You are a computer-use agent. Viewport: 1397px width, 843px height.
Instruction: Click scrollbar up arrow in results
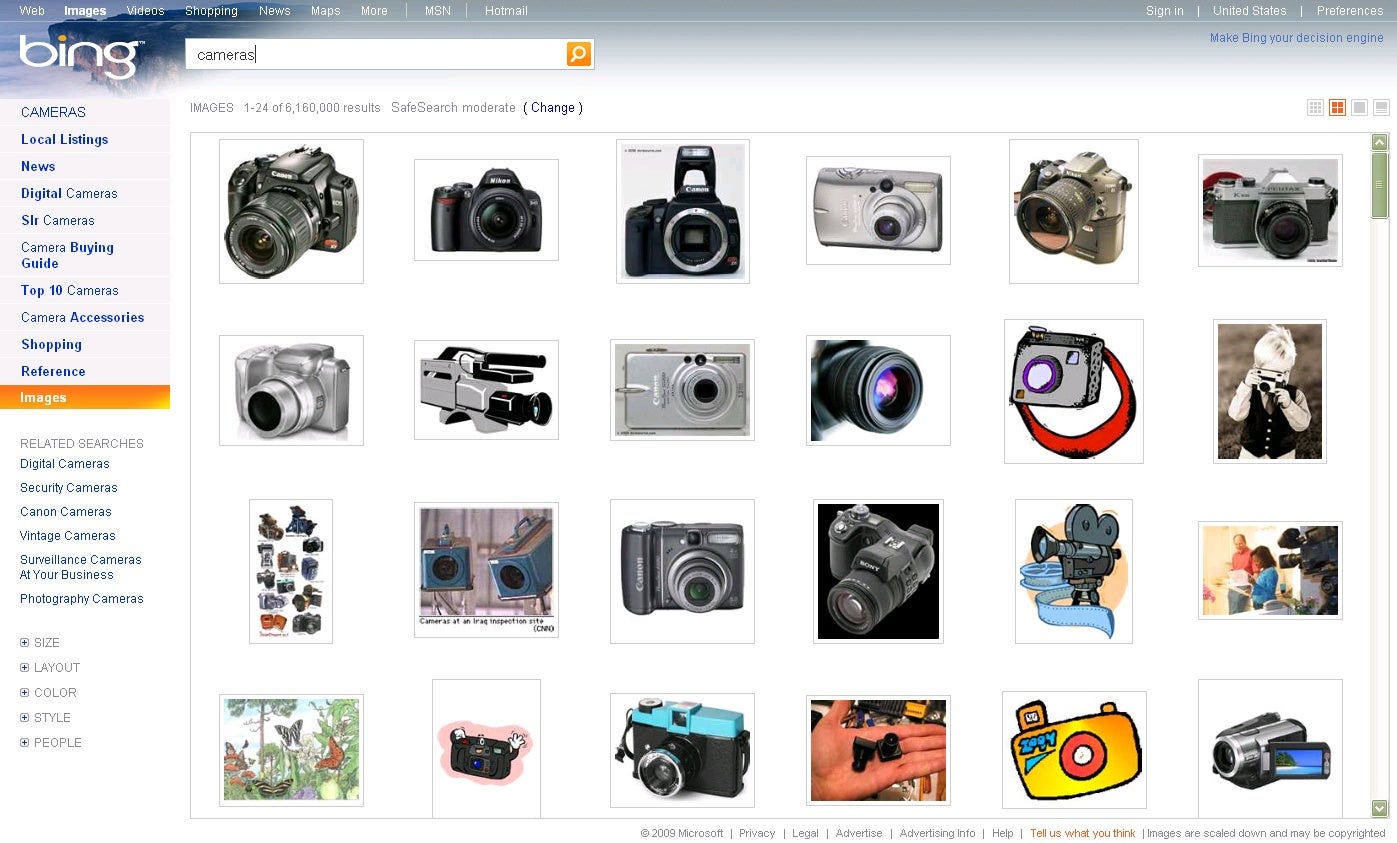click(x=1380, y=142)
